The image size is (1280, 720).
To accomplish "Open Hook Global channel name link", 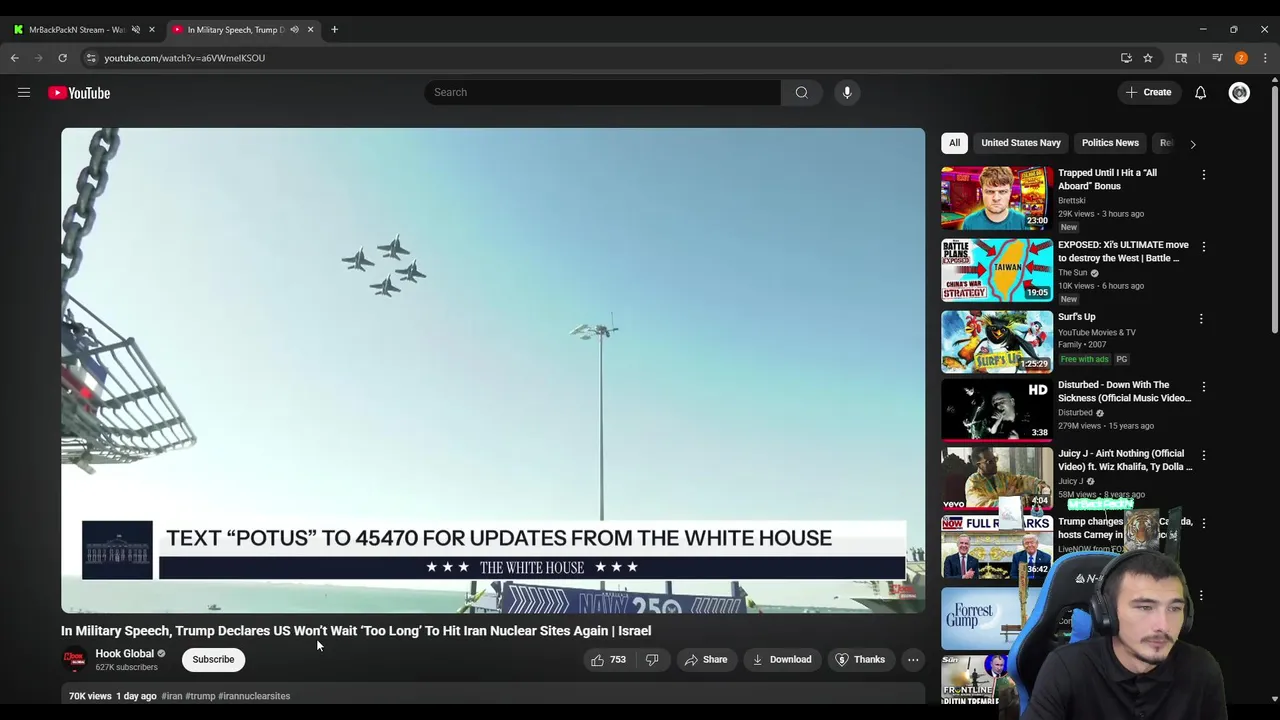I will pyautogui.click(x=124, y=654).
